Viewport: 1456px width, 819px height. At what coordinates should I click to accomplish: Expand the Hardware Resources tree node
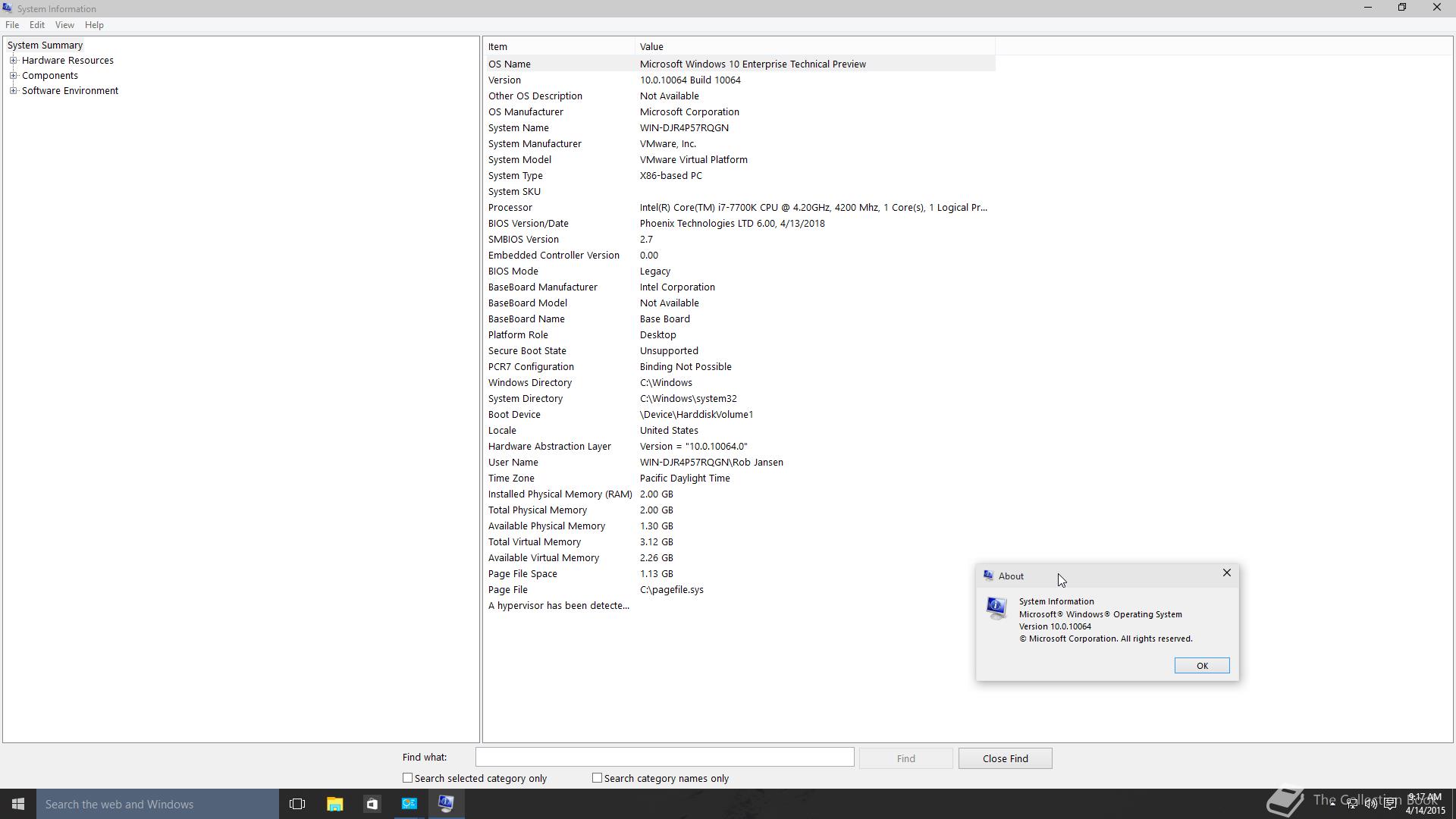[x=13, y=61]
